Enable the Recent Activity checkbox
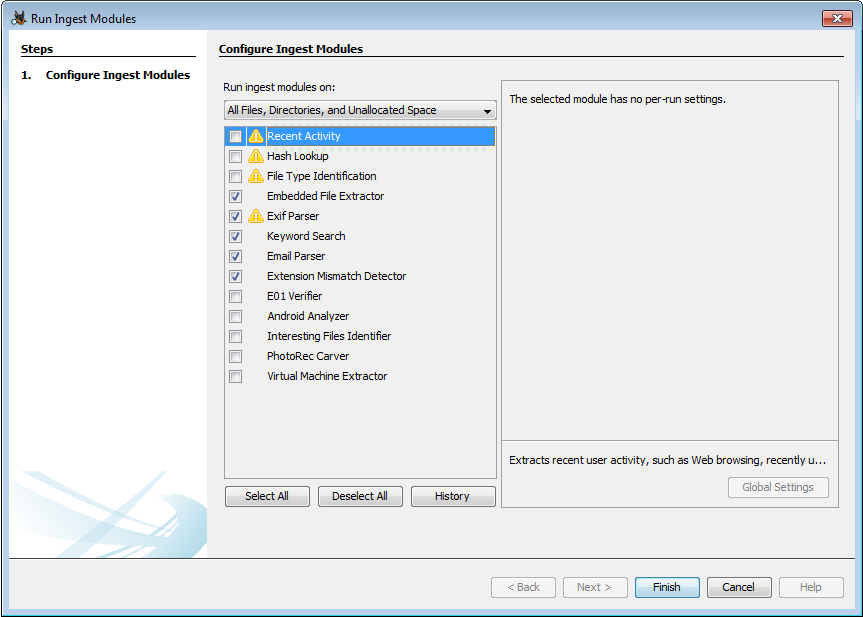This screenshot has width=863, height=617. (x=235, y=136)
